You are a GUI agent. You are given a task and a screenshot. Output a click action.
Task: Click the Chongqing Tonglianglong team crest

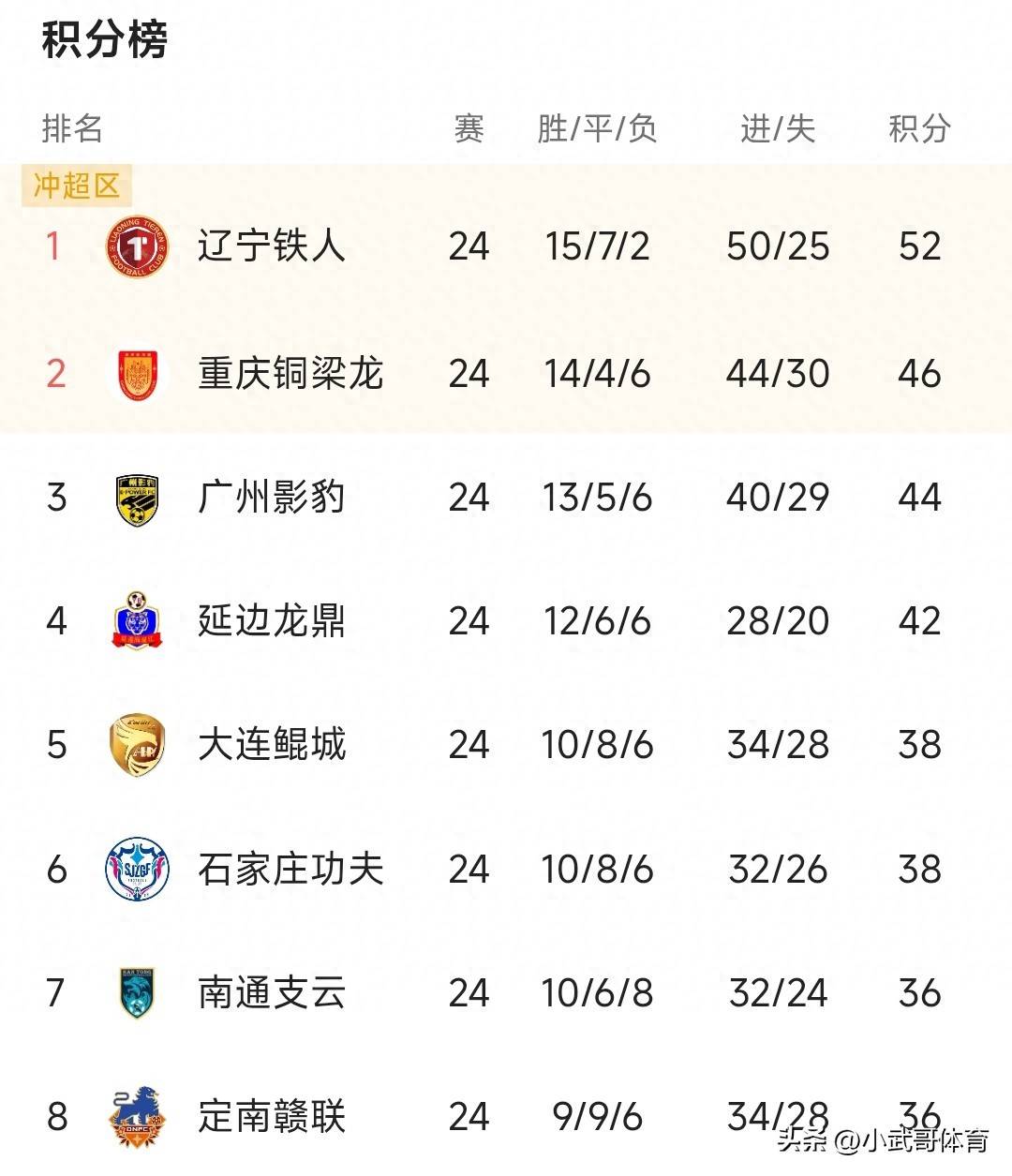coord(137,374)
